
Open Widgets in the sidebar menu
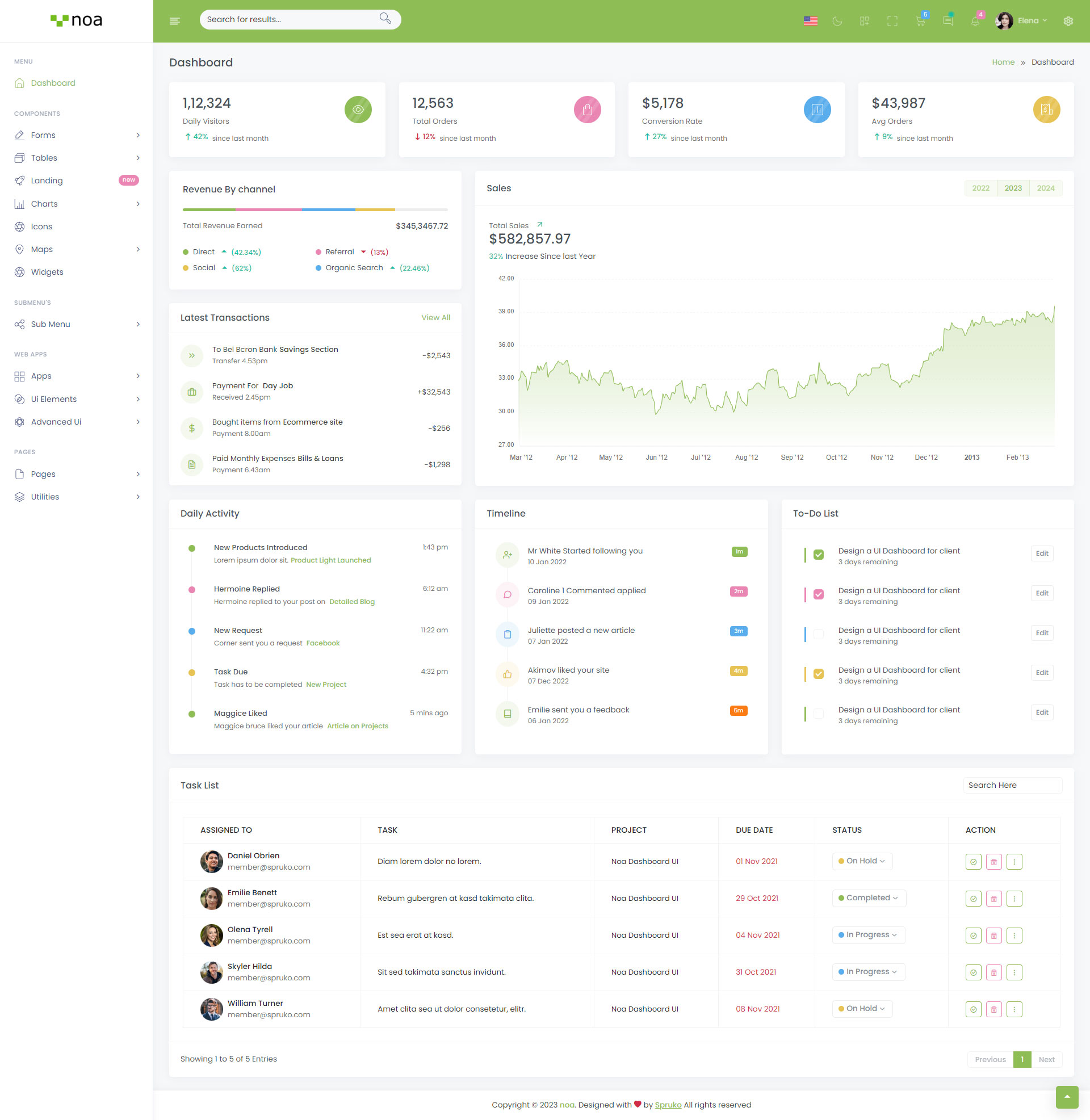[47, 272]
